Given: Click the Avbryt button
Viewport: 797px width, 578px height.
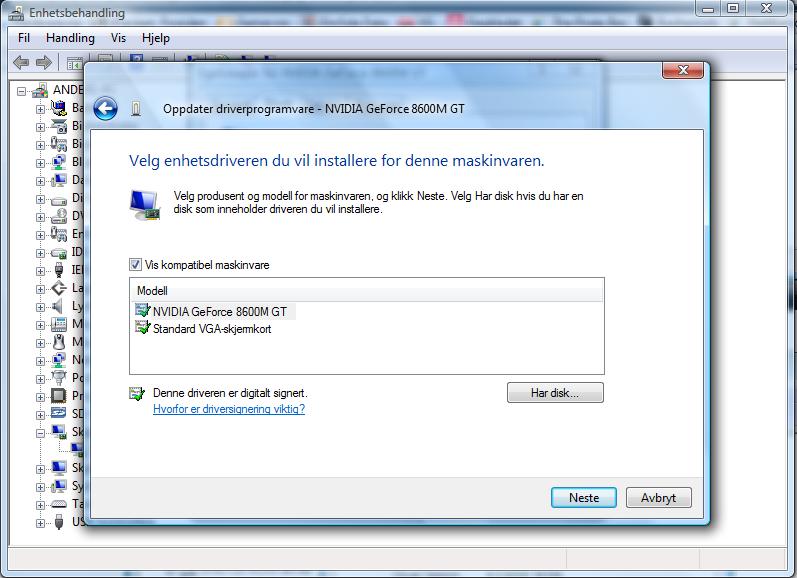Looking at the screenshot, I should pos(658,498).
